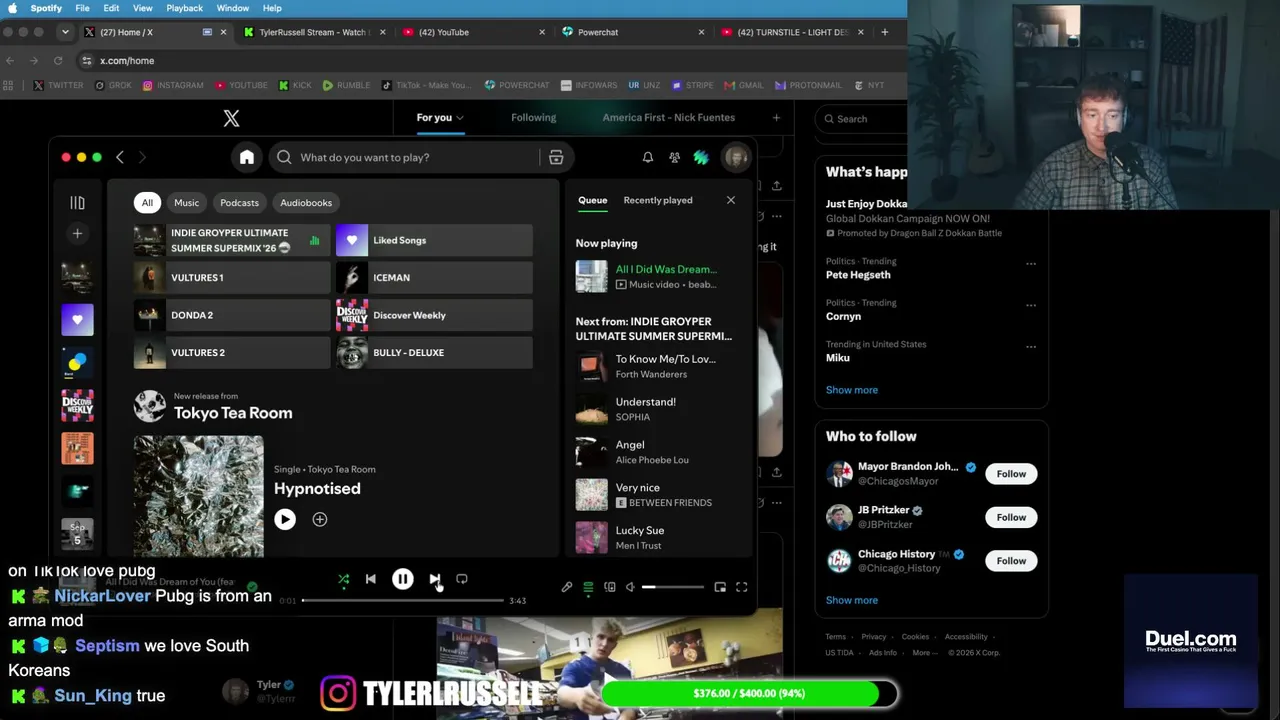This screenshot has height=720, width=1280.
Task: Pause the current song
Action: (403, 579)
